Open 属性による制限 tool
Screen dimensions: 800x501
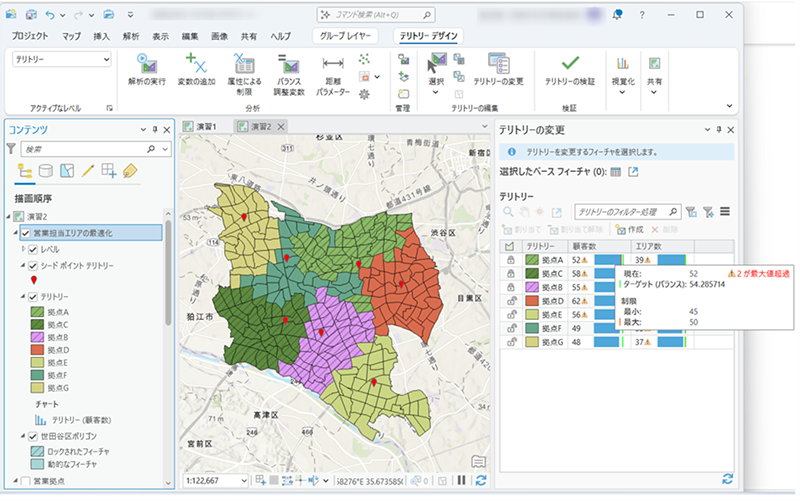(243, 64)
